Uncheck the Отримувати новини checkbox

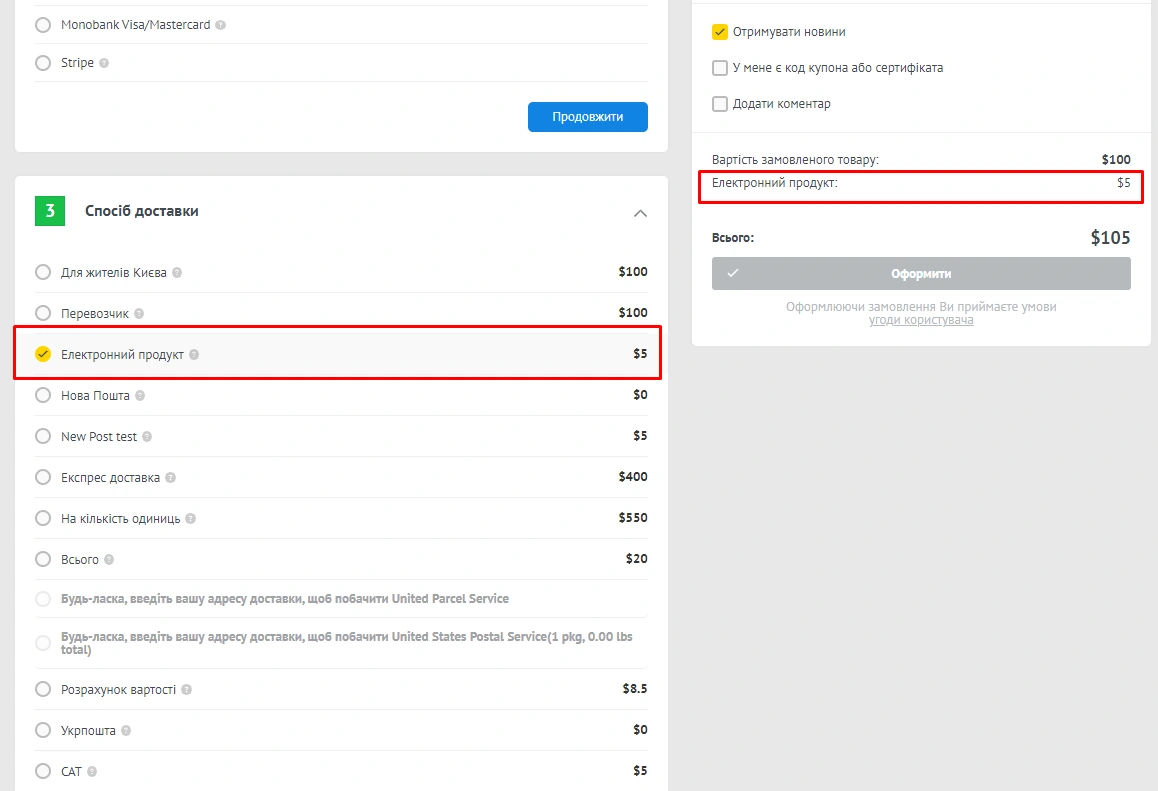click(720, 32)
